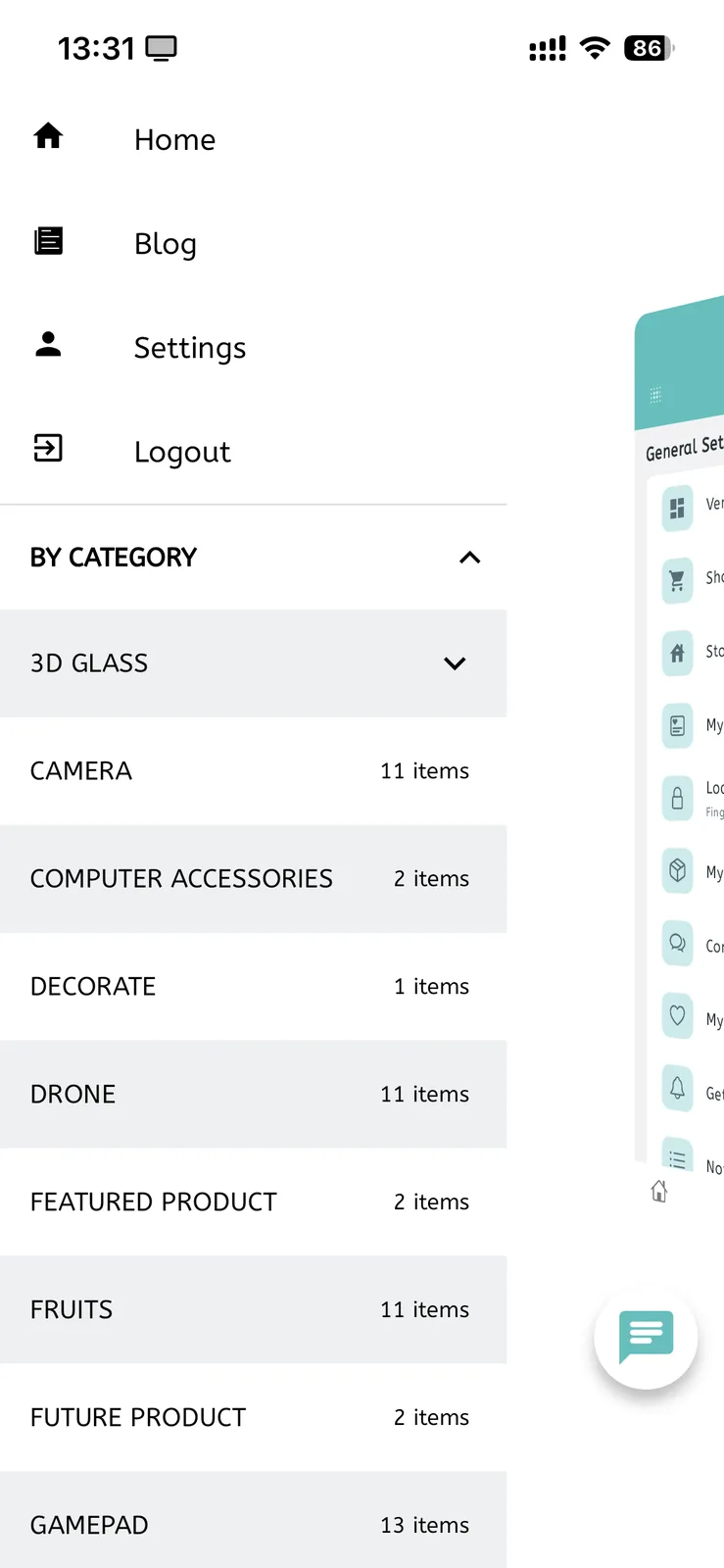
Task: Tap the package box icon in background settings
Action: [x=677, y=870]
